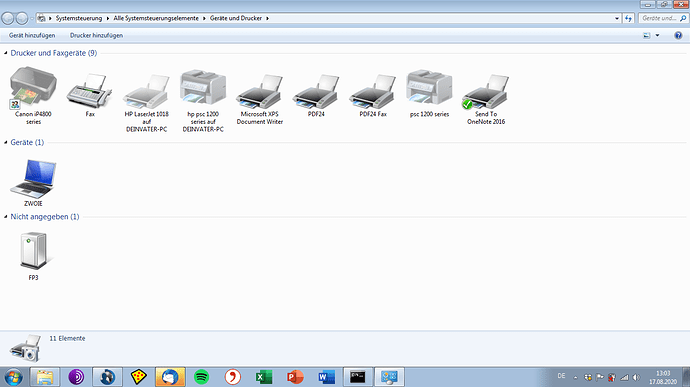690x387 pixels.
Task: Collapse the Drucker und Faxgeräte group
Action: pyautogui.click(x=6, y=53)
